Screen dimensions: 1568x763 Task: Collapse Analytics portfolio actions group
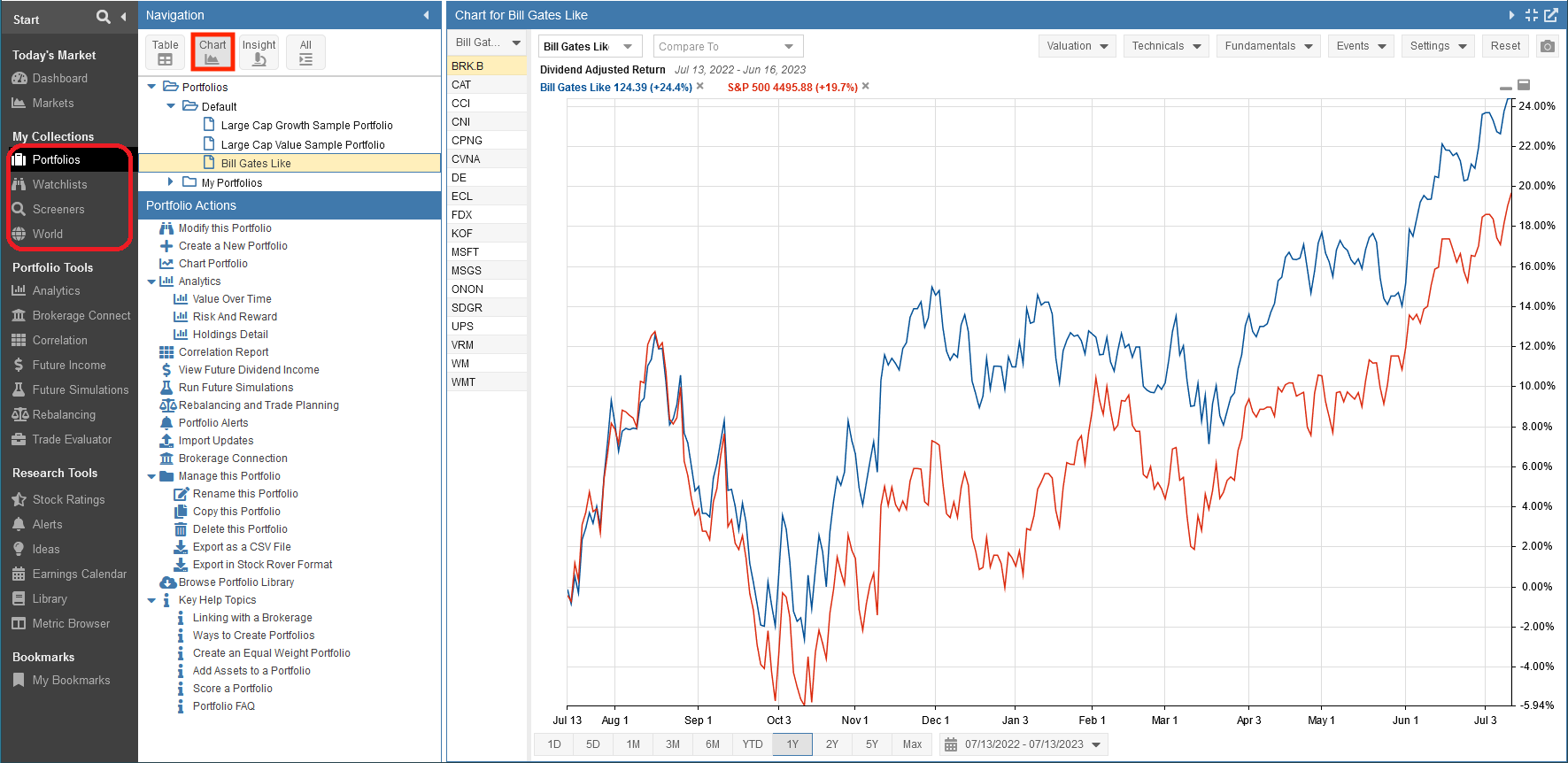151,281
